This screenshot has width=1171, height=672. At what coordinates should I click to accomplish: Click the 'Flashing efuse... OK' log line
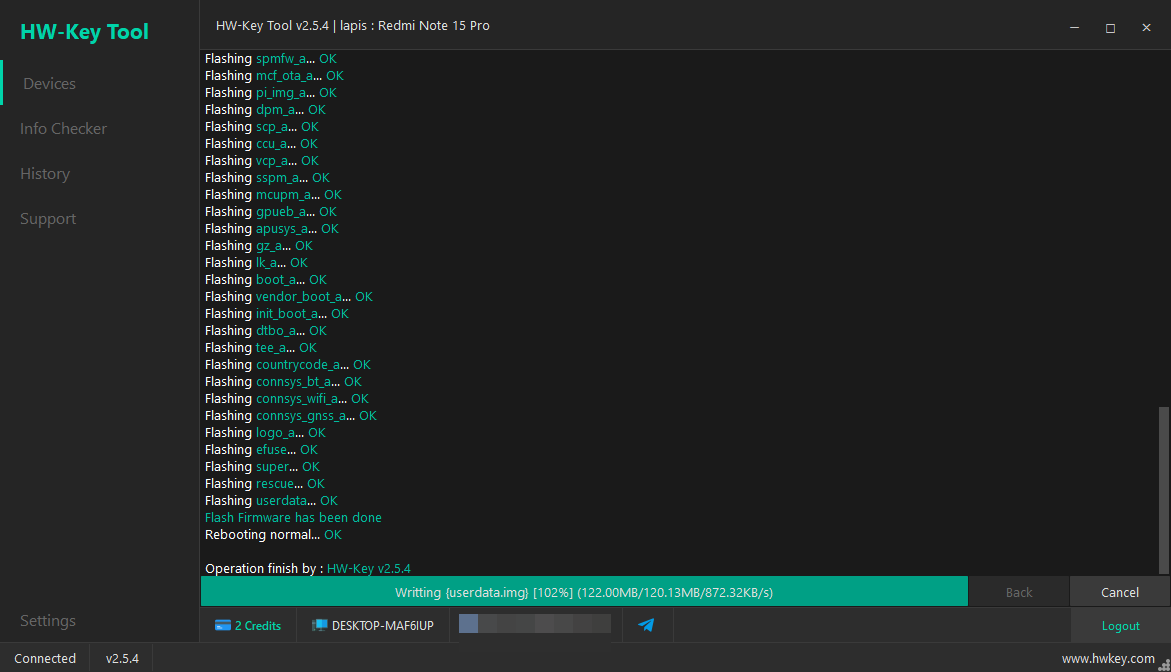pos(261,449)
